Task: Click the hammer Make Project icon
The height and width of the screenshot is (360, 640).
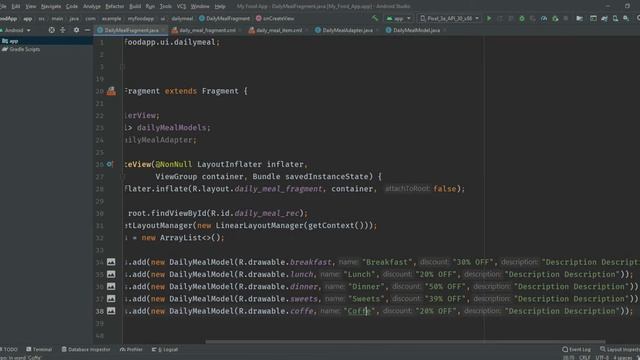Action: pyautogui.click(x=375, y=18)
